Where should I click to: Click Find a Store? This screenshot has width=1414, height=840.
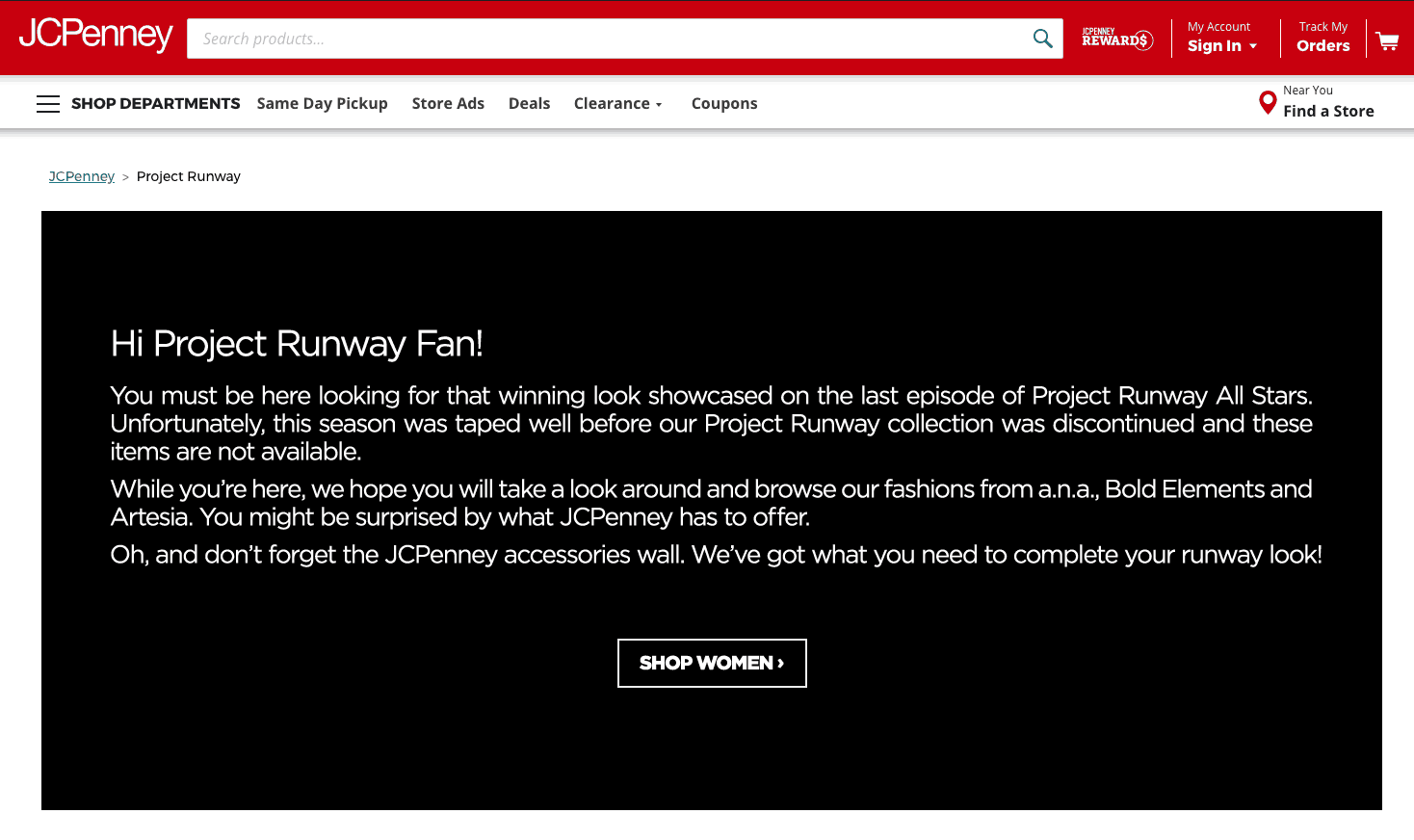(x=1328, y=111)
